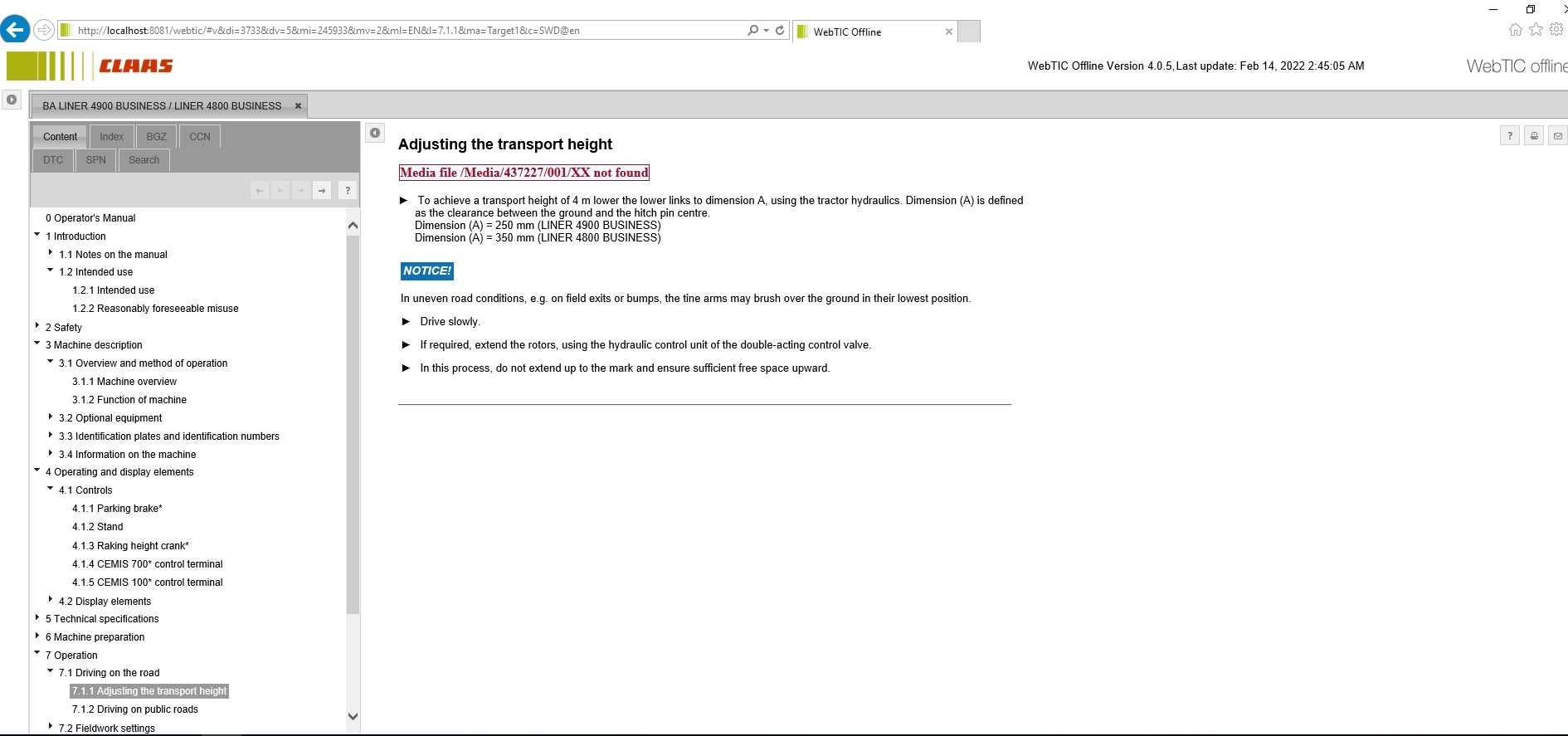The height and width of the screenshot is (736, 1568).
Task: Open the Search tab
Action: (144, 160)
